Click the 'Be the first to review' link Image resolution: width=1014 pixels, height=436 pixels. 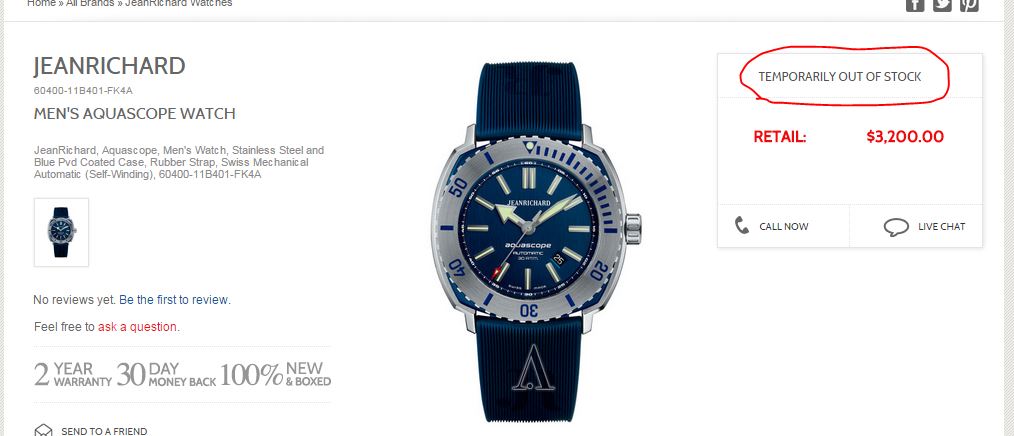pyautogui.click(x=173, y=300)
